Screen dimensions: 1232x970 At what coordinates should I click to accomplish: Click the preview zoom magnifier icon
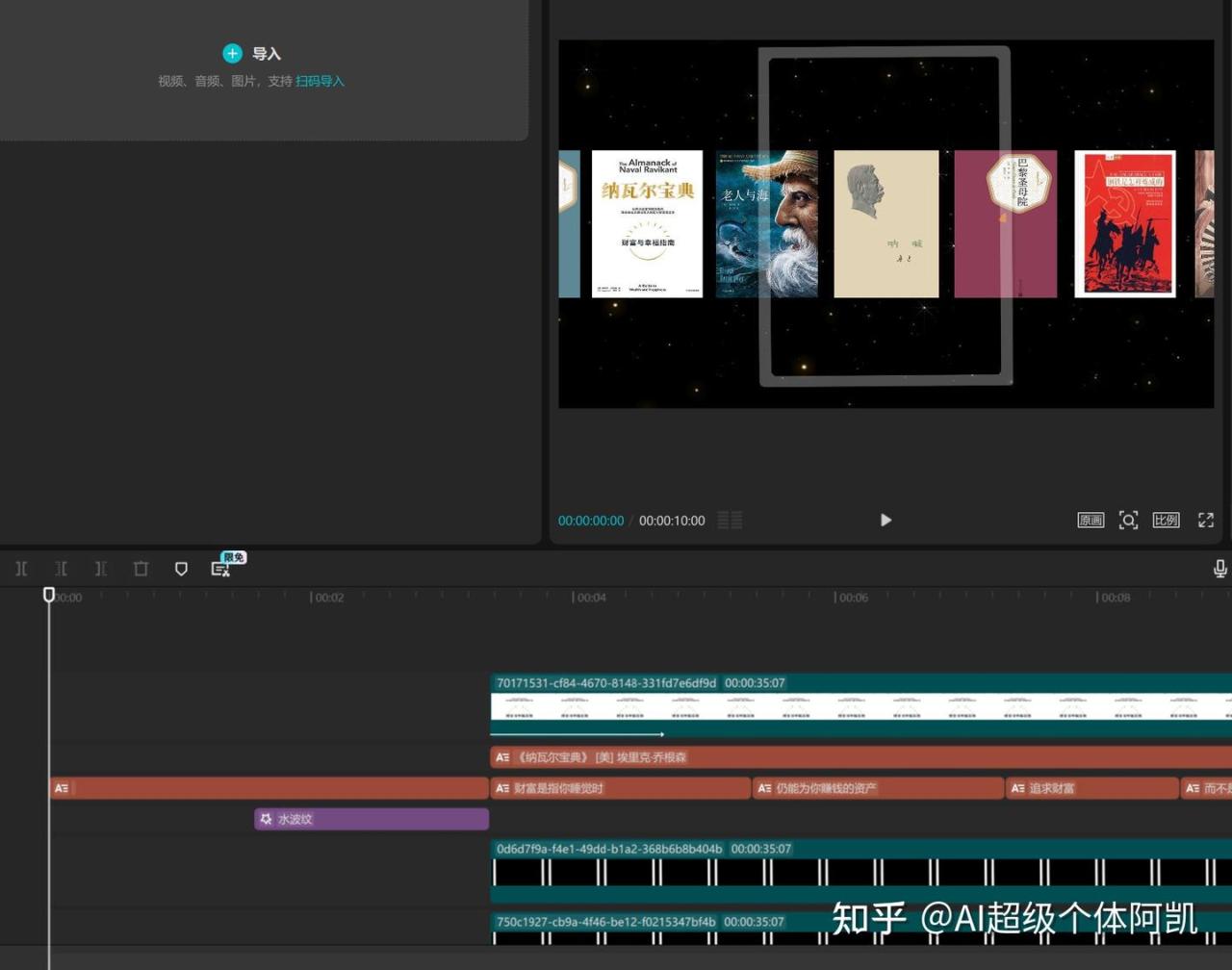click(x=1128, y=521)
